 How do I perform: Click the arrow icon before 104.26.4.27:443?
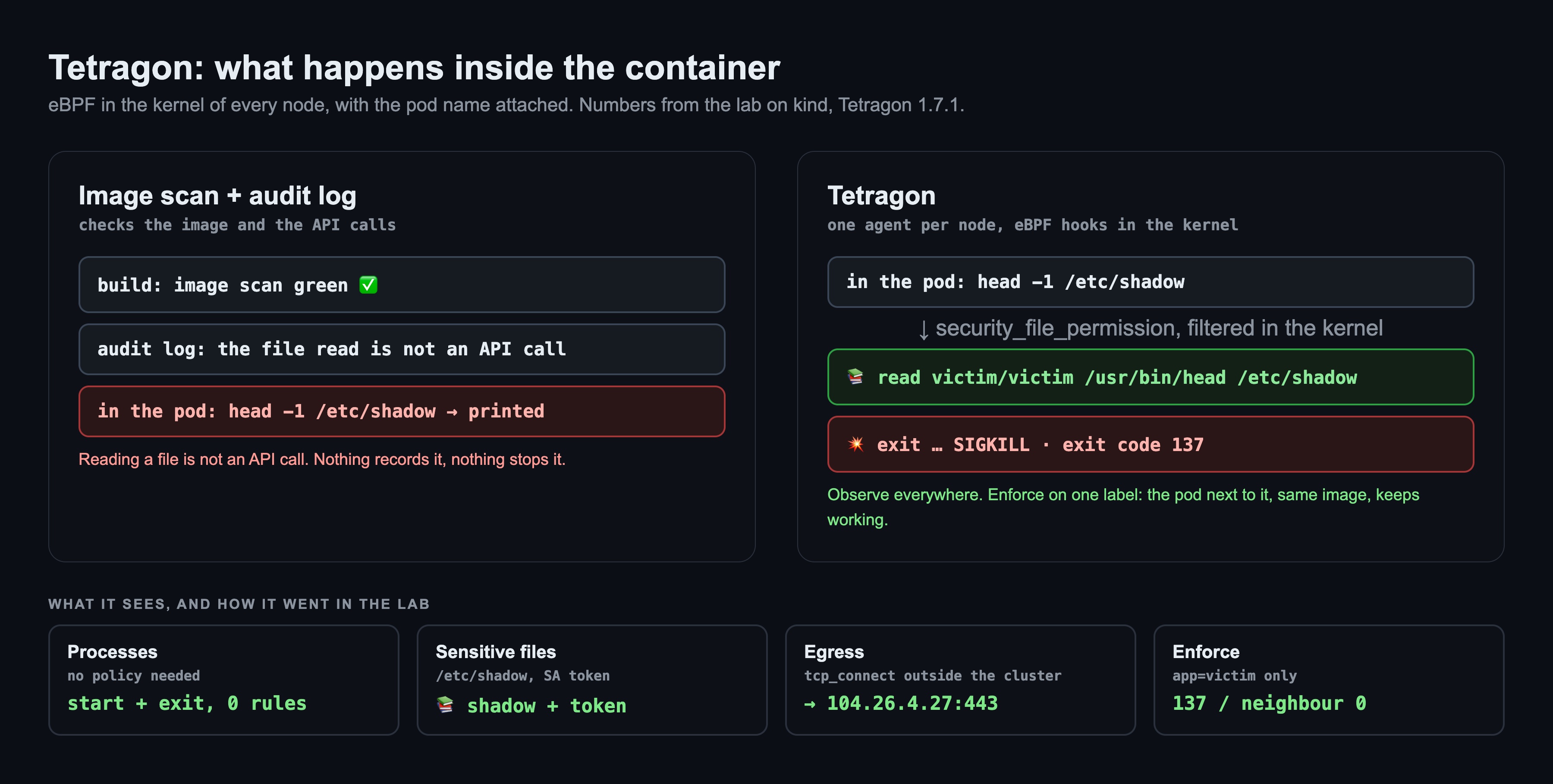810,704
